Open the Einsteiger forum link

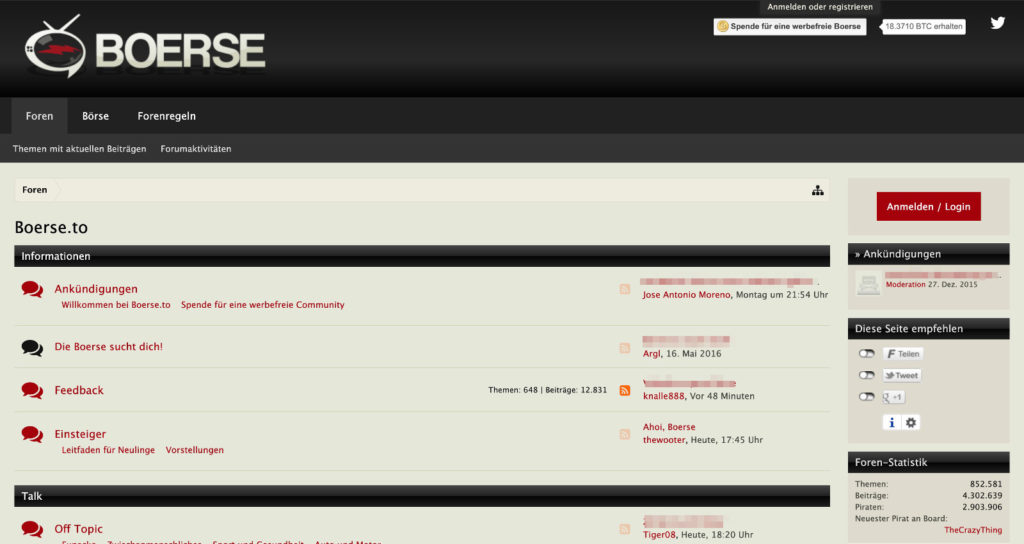(80, 434)
